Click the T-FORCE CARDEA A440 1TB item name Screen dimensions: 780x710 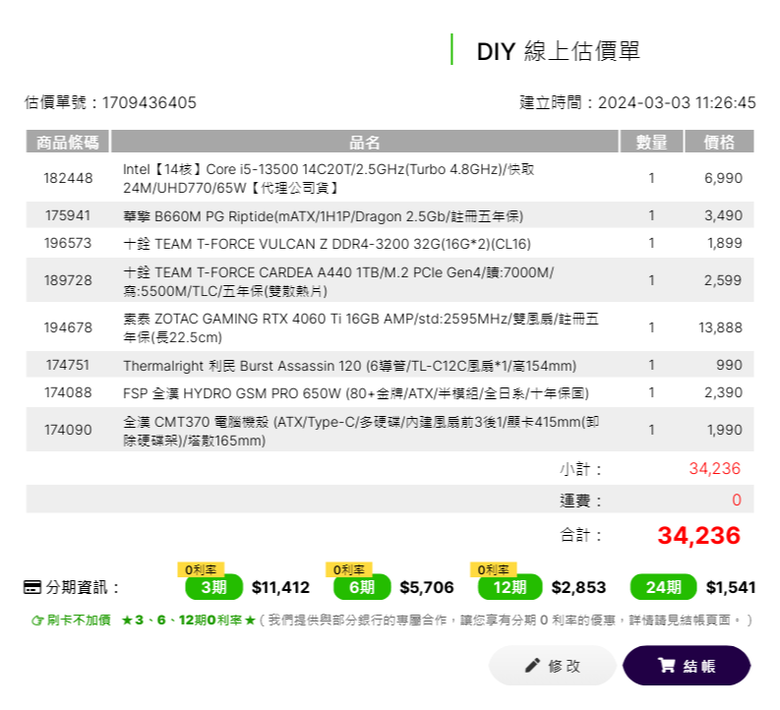tap(339, 282)
